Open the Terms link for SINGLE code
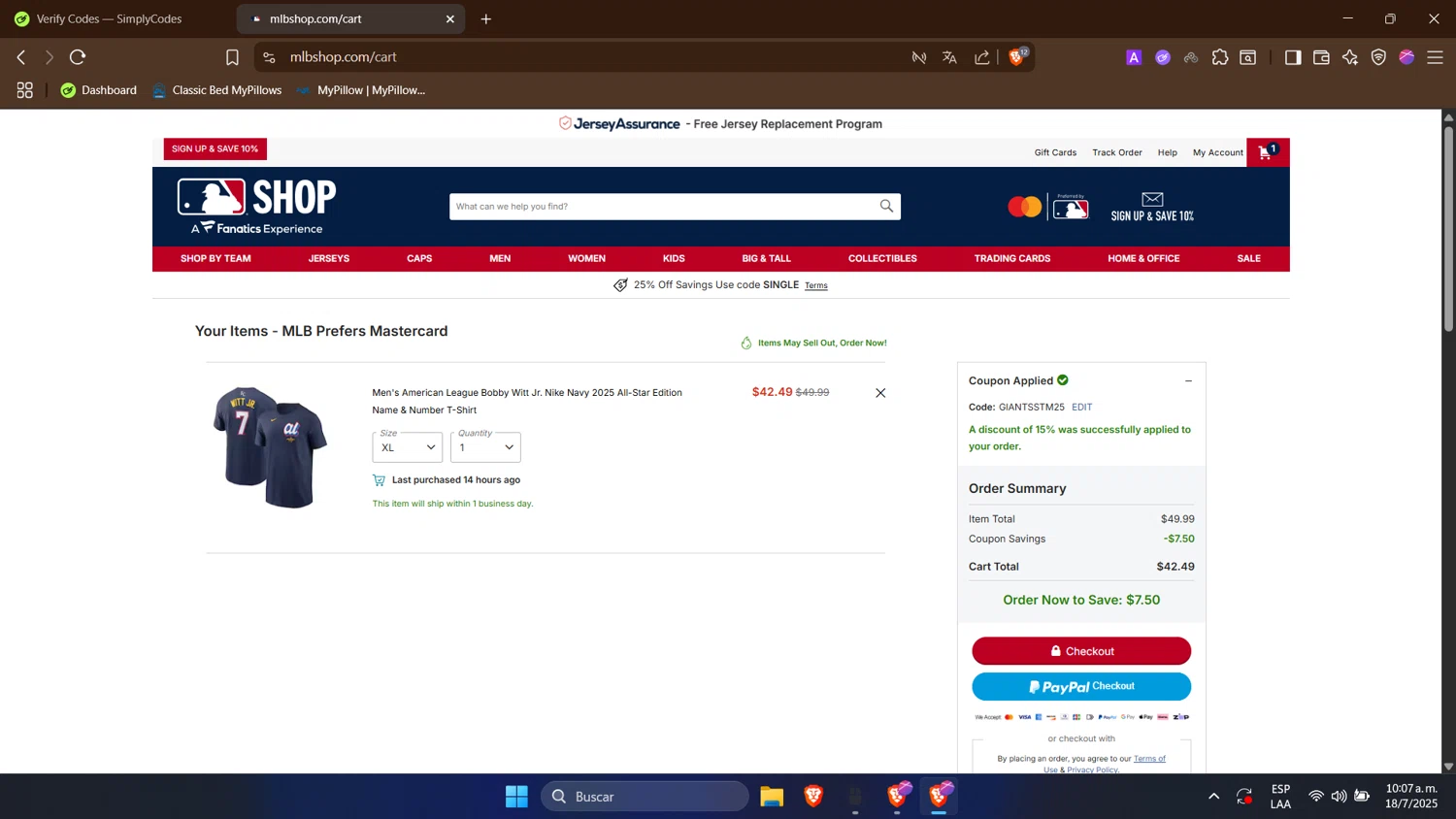 [816, 285]
